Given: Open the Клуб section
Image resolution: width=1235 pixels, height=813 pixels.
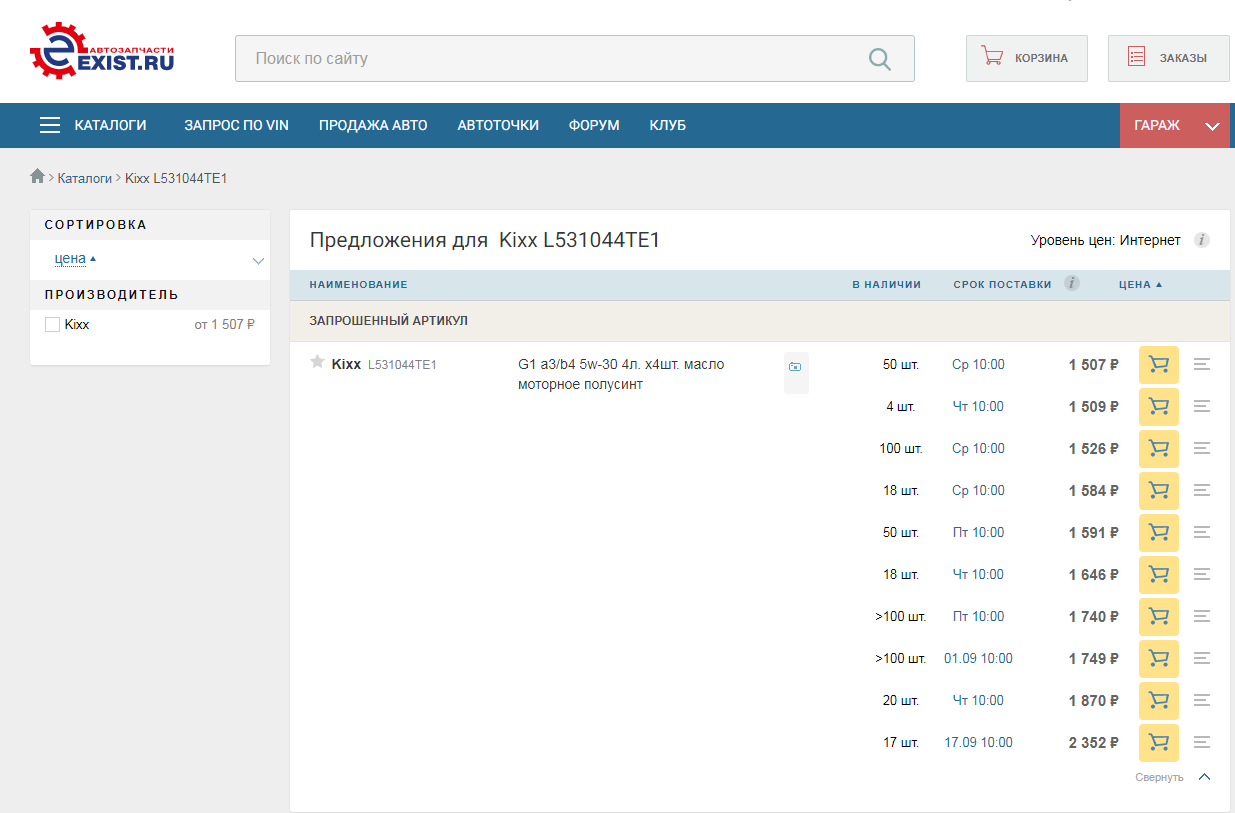Looking at the screenshot, I should click(x=667, y=125).
